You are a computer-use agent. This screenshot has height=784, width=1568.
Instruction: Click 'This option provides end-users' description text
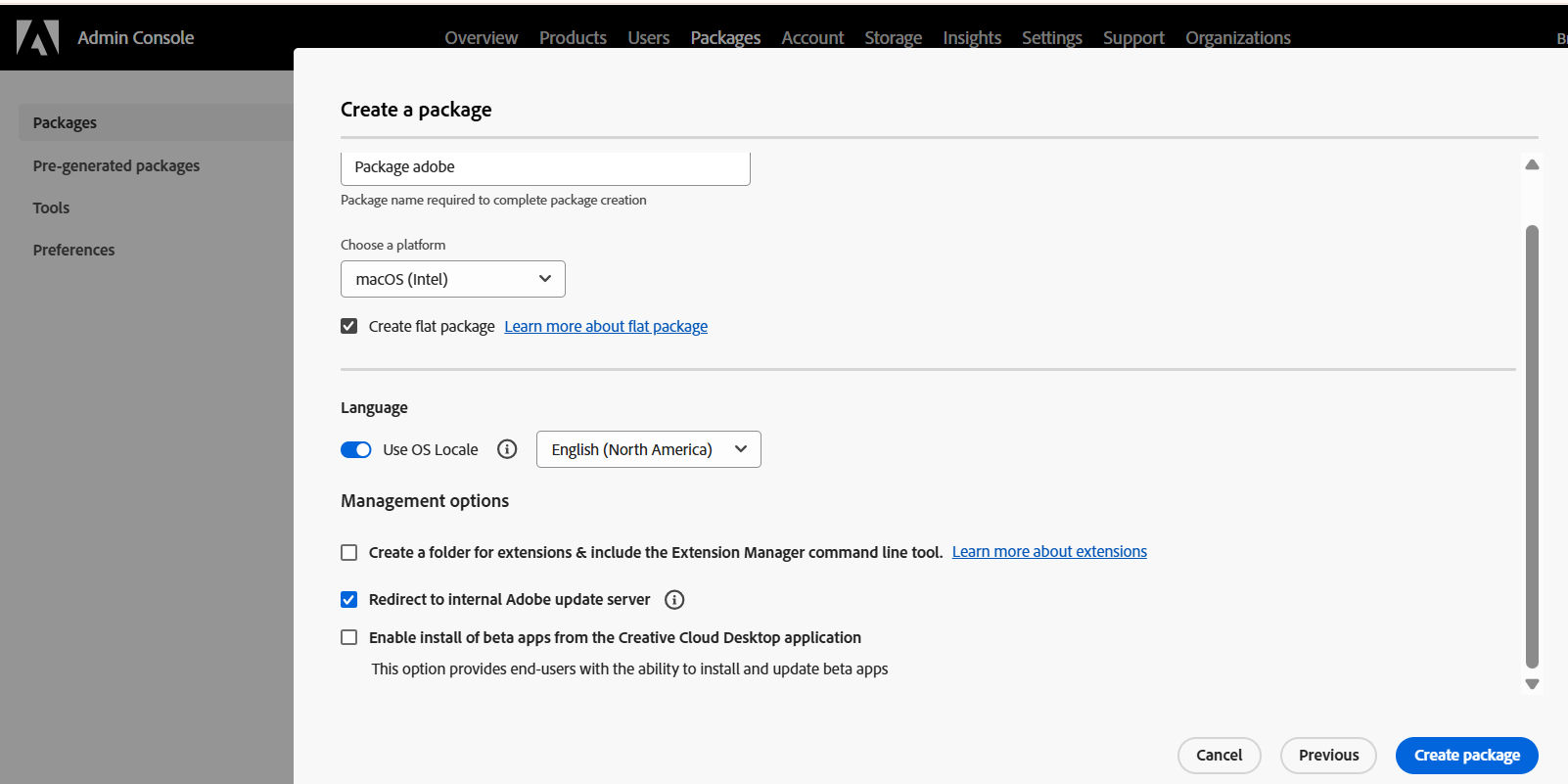tap(629, 669)
